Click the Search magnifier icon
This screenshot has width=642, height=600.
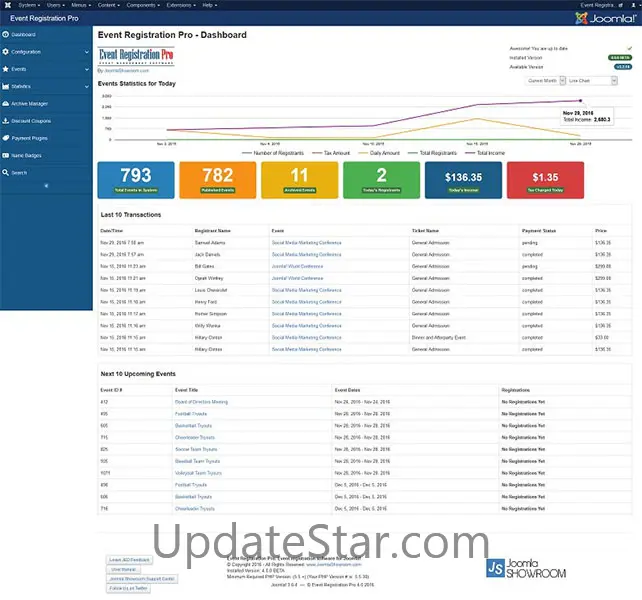[5, 172]
